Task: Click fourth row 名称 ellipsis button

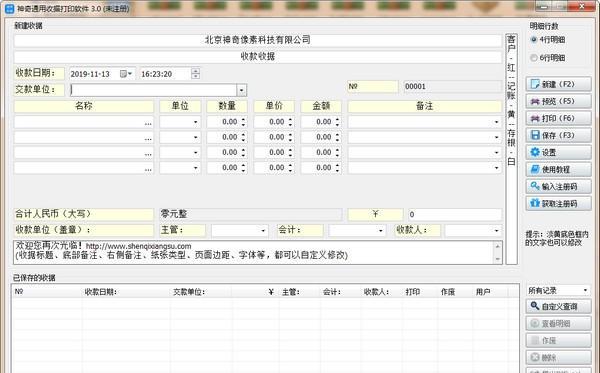Action: point(148,169)
